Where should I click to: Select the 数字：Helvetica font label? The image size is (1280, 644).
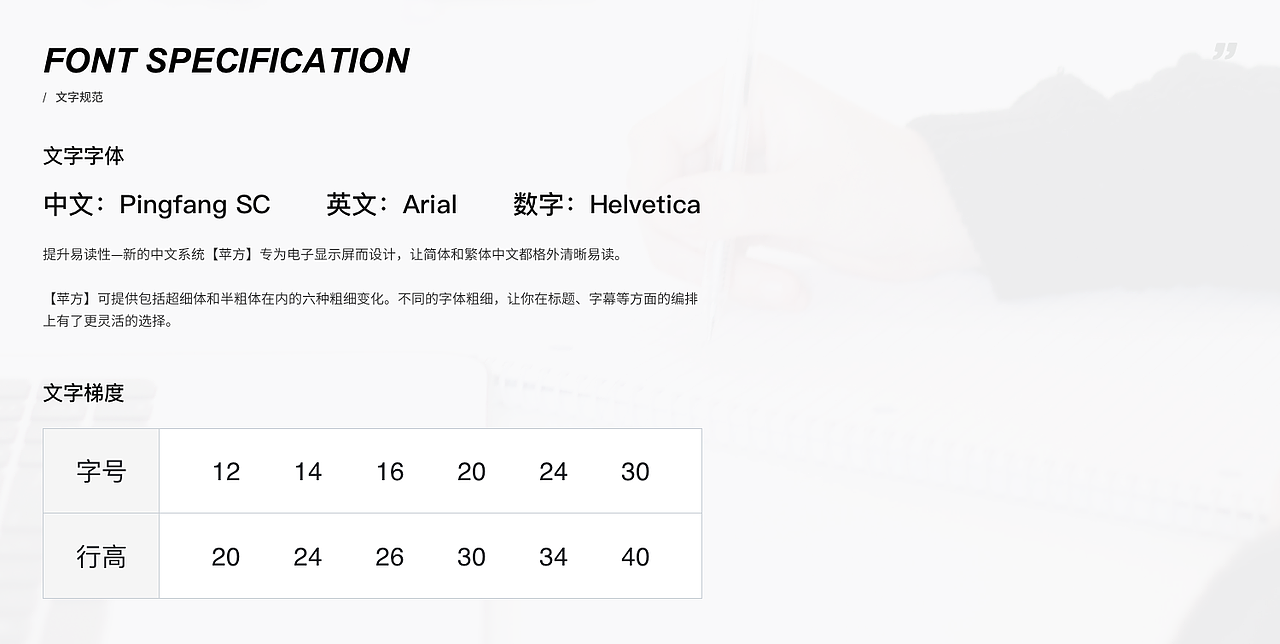tap(606, 205)
